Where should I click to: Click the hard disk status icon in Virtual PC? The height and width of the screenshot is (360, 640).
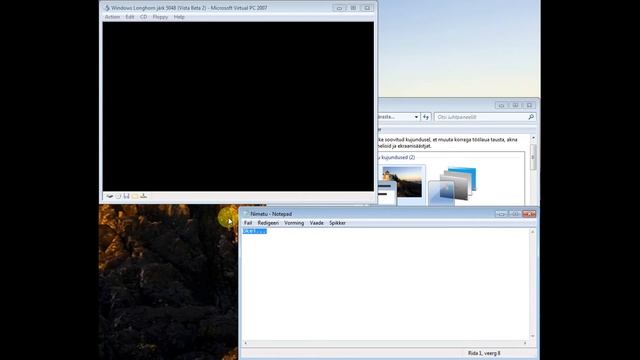point(110,196)
